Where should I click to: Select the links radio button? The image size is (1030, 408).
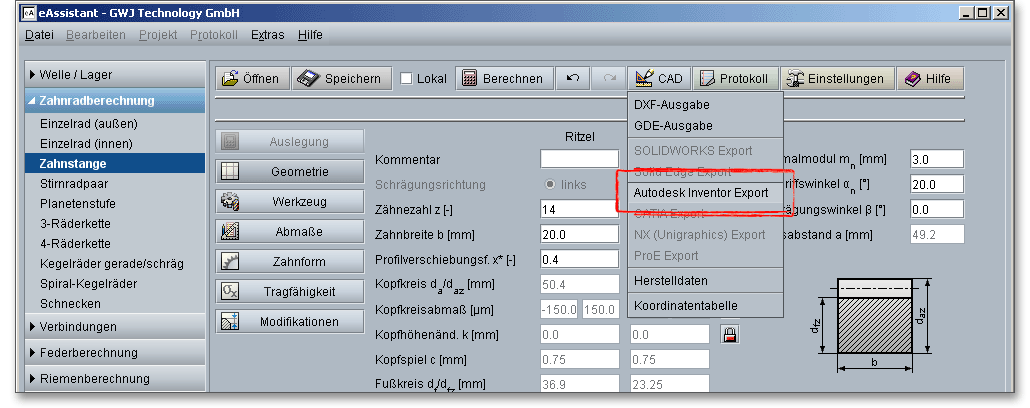tap(550, 185)
